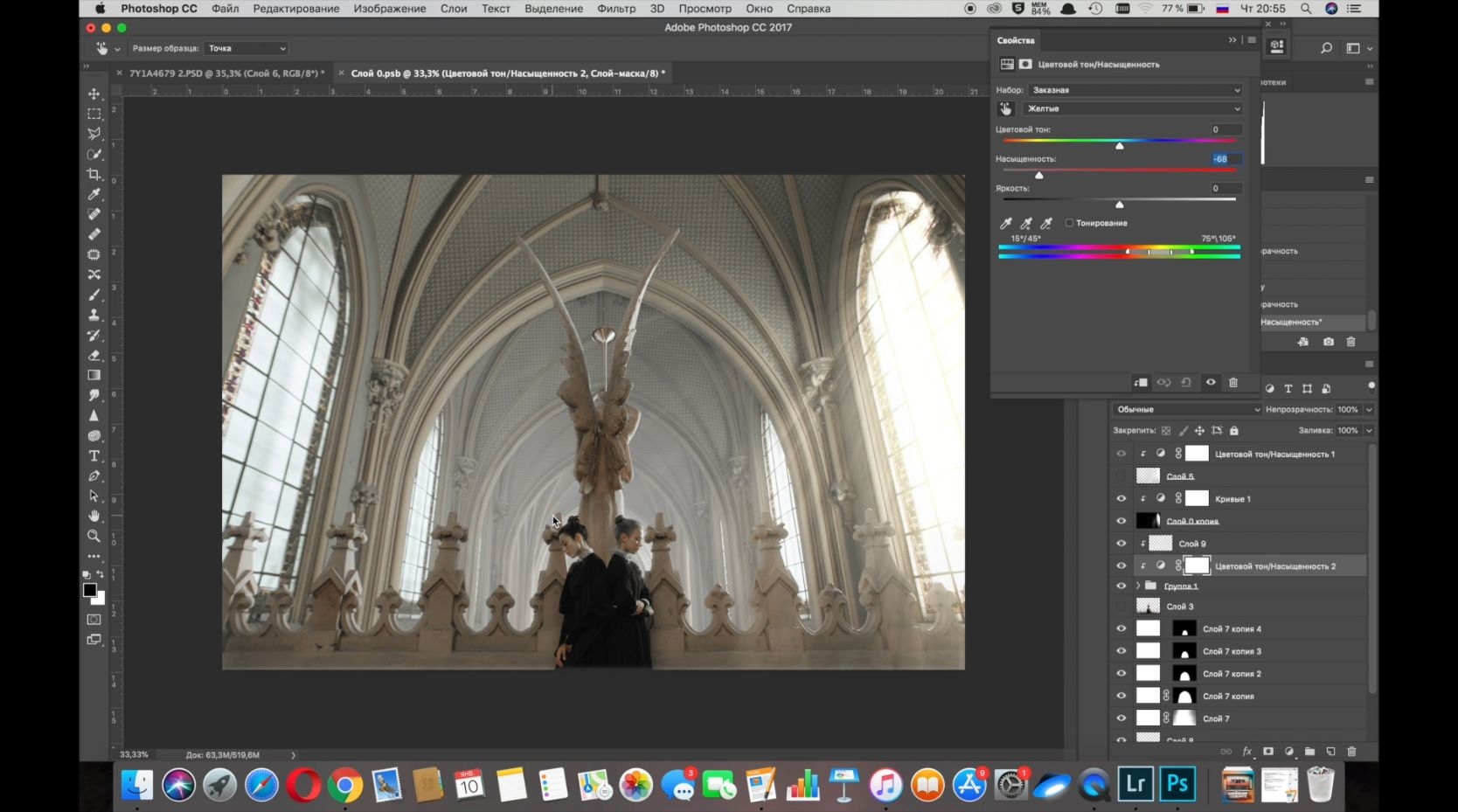Show the hidden Слой 3 layer
Image resolution: width=1458 pixels, height=812 pixels.
pos(1121,607)
